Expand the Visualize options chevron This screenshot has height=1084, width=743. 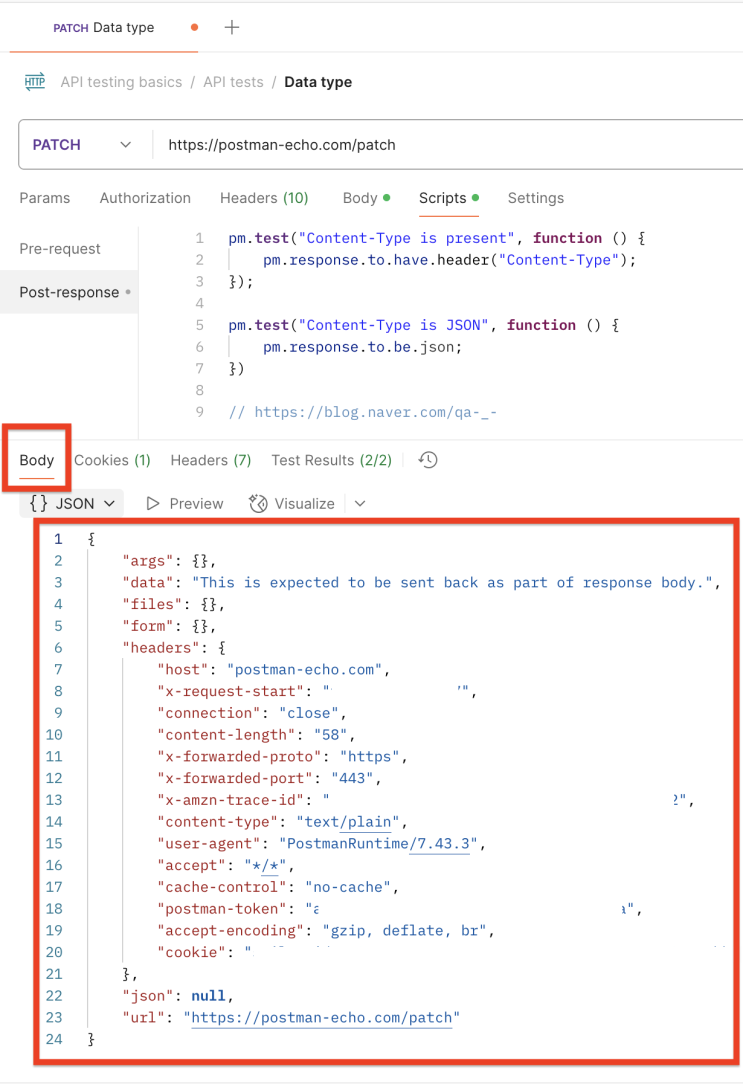click(x=360, y=504)
